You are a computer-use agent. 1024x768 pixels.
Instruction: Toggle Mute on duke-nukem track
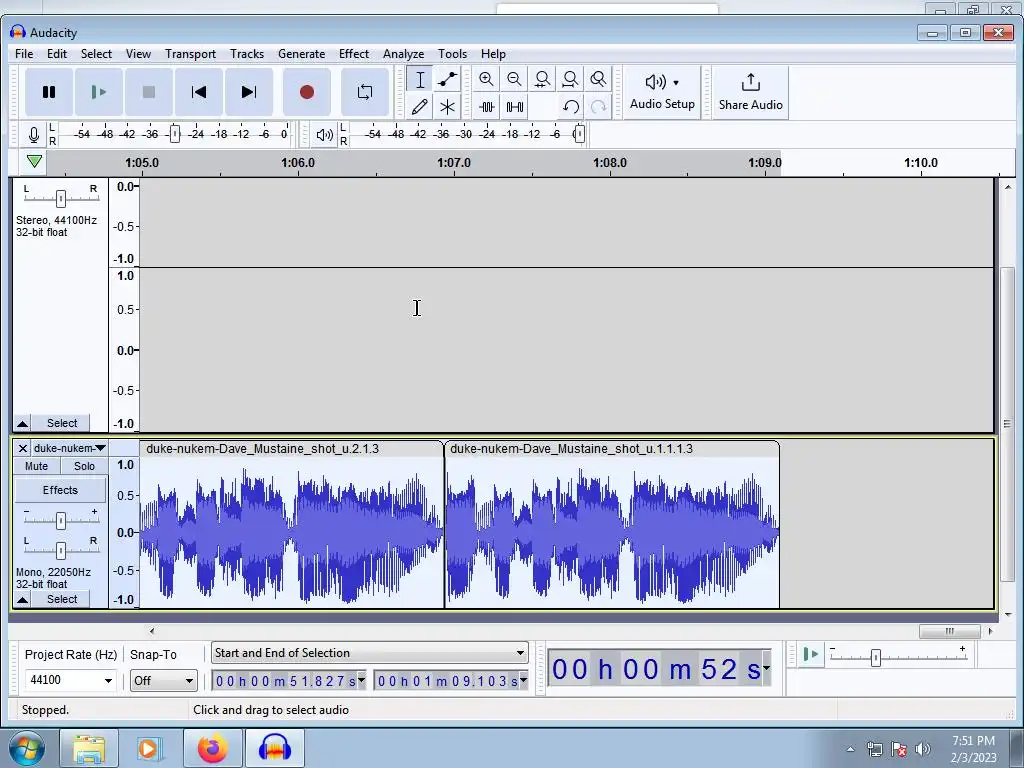[x=37, y=466]
